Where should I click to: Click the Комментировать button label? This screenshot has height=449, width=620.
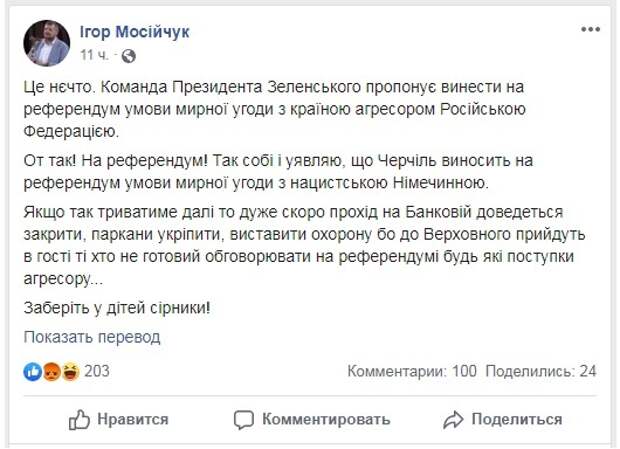pos(326,419)
